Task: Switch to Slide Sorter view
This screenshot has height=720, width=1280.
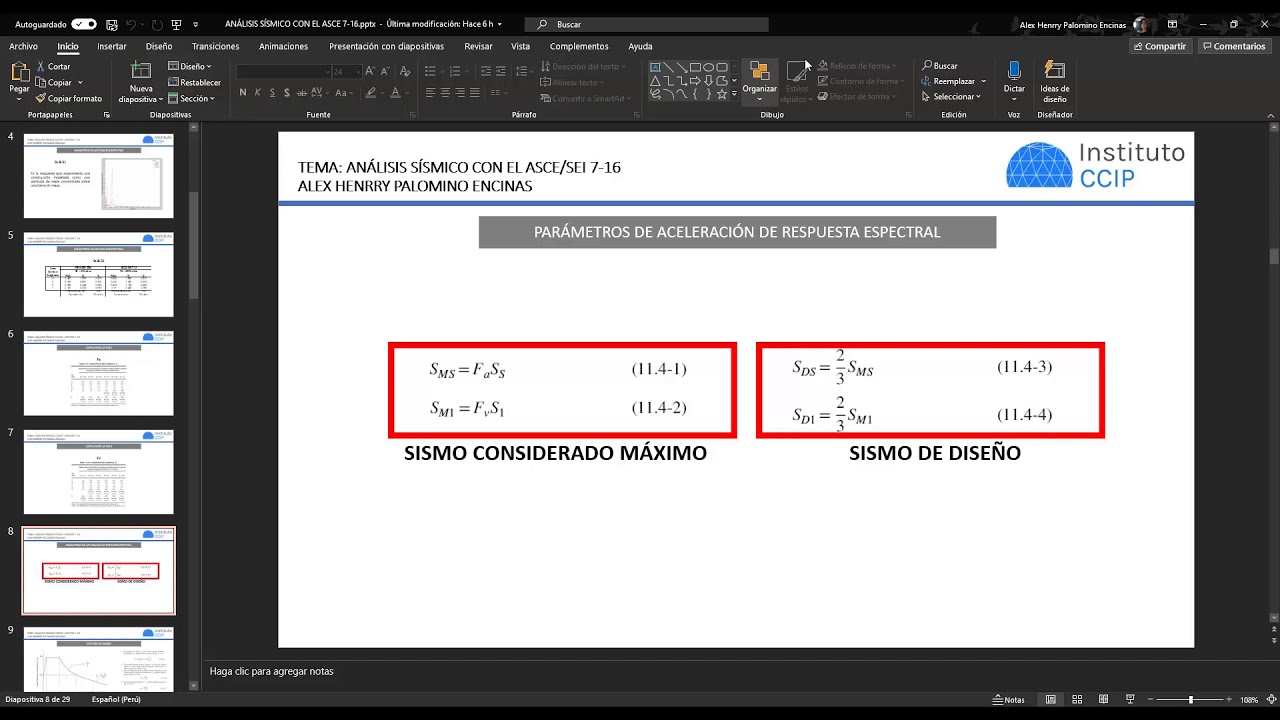Action: click(x=1076, y=699)
